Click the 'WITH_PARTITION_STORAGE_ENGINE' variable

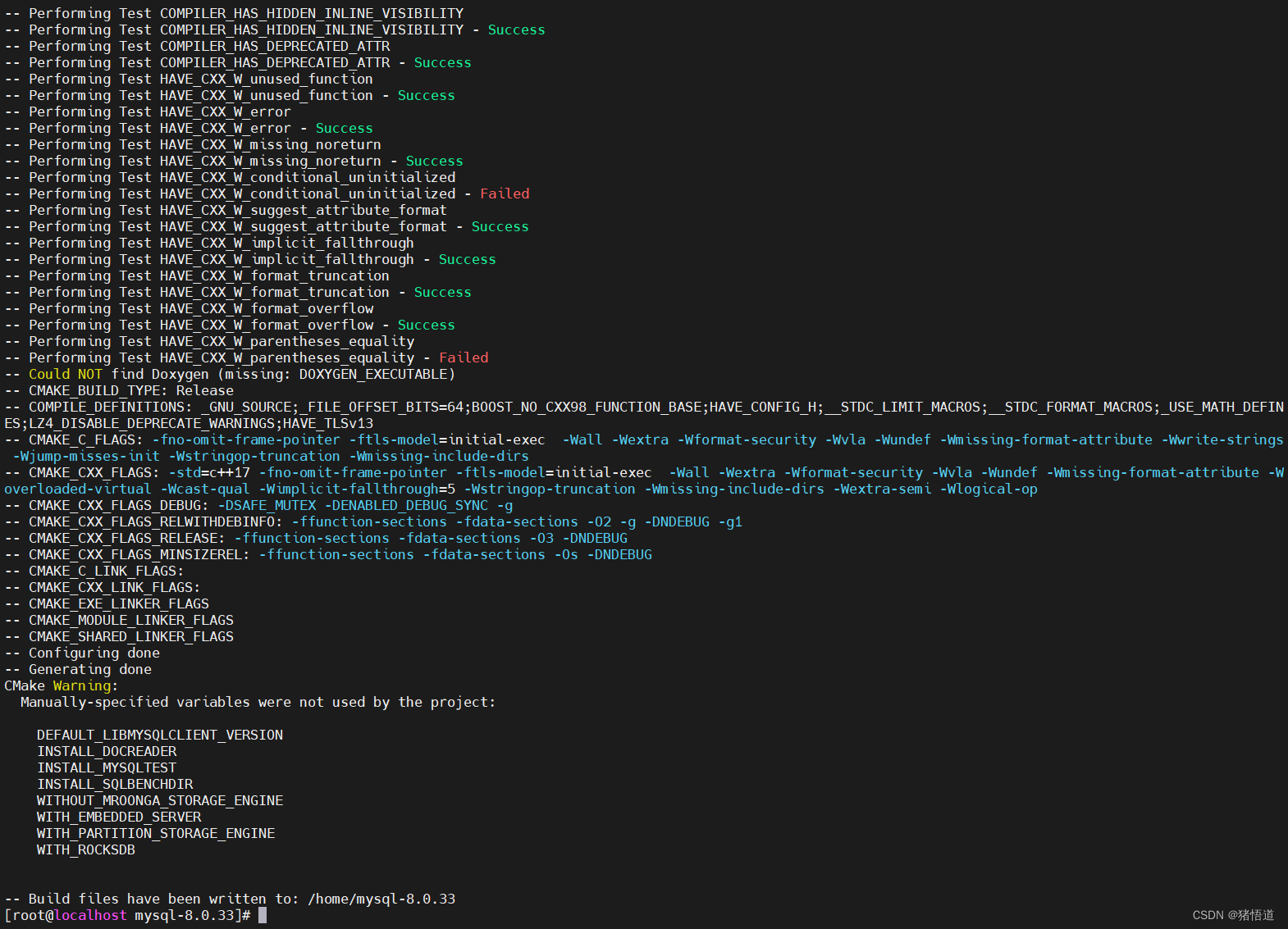click(156, 833)
